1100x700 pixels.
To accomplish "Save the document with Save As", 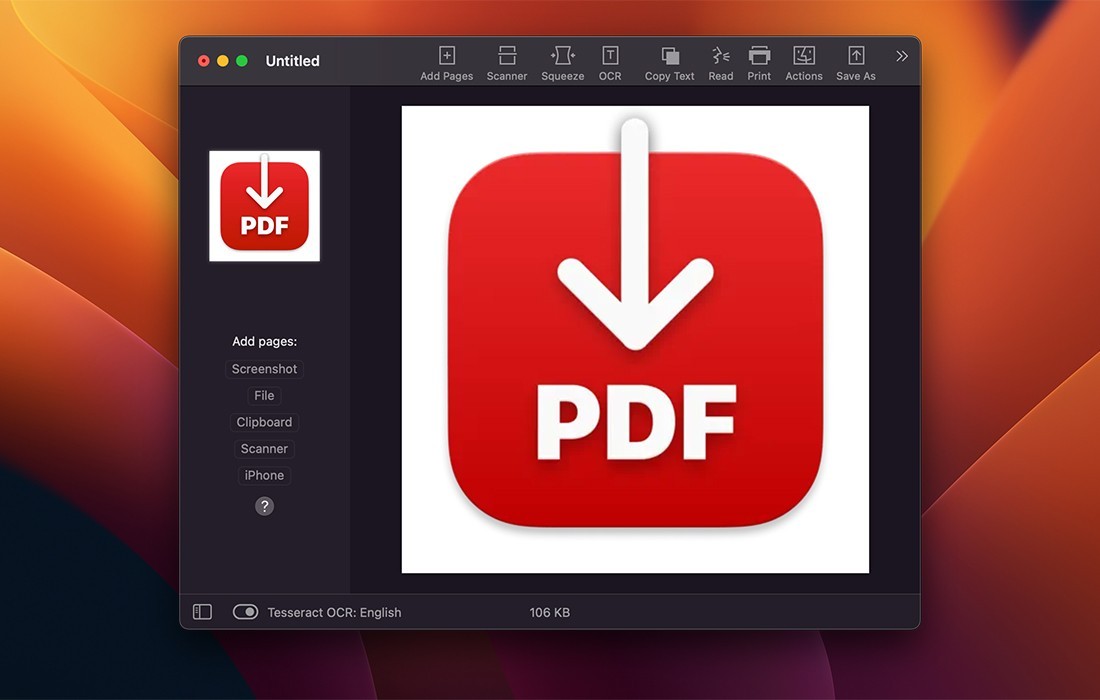I will (855, 62).
